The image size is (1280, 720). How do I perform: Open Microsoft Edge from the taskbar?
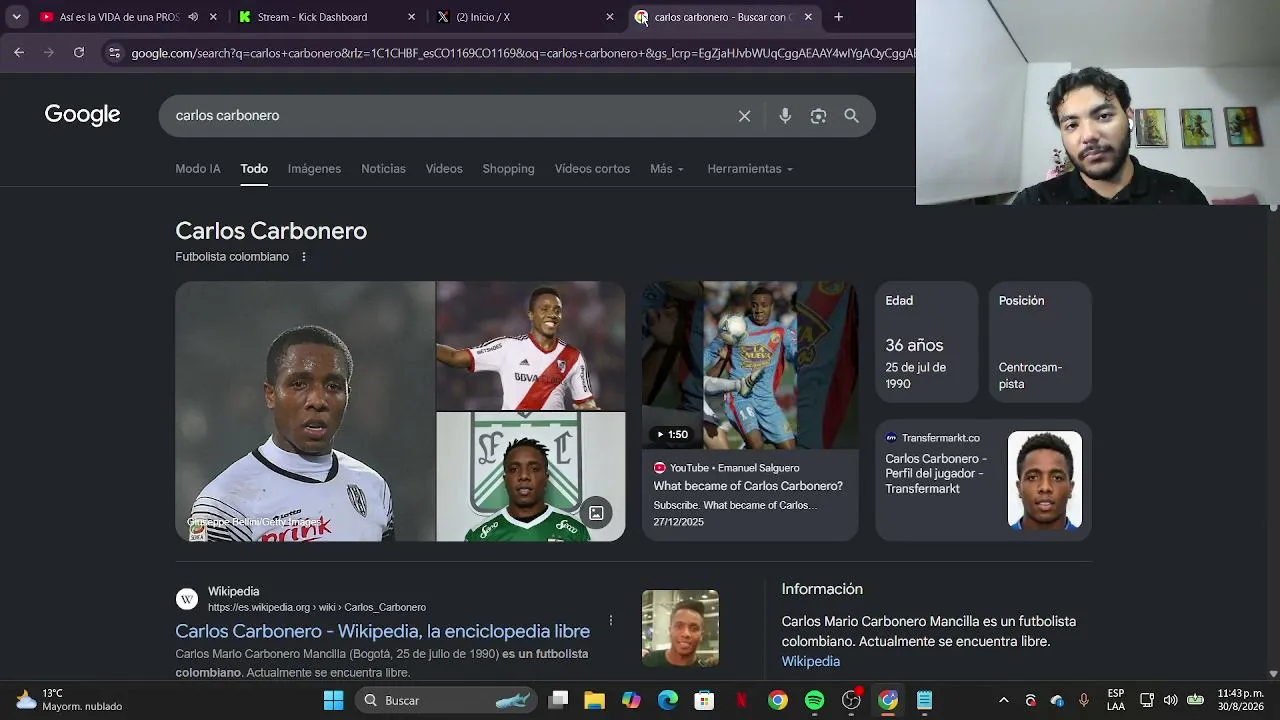pyautogui.click(x=667, y=700)
